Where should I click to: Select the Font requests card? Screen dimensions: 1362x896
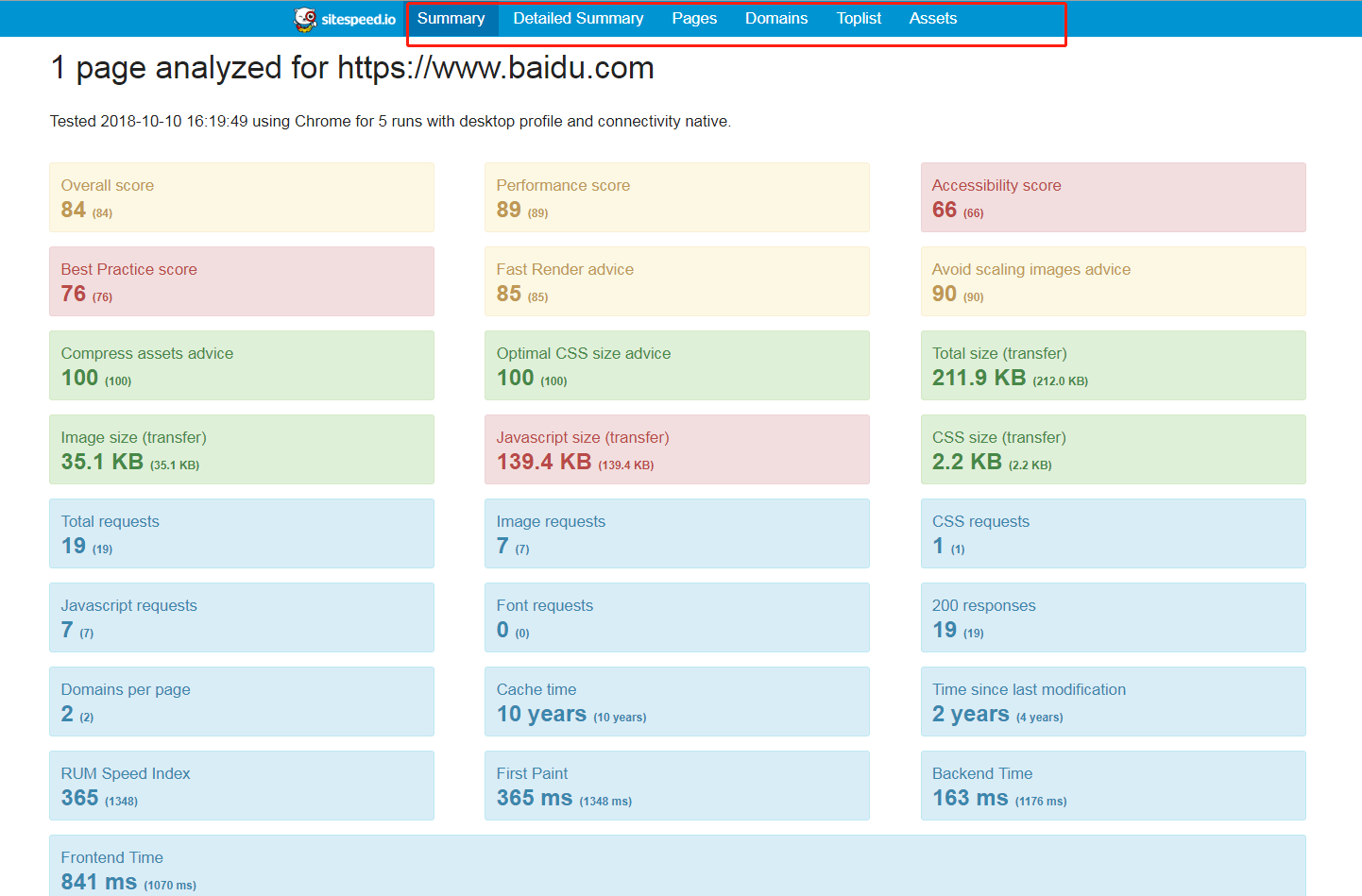(677, 617)
